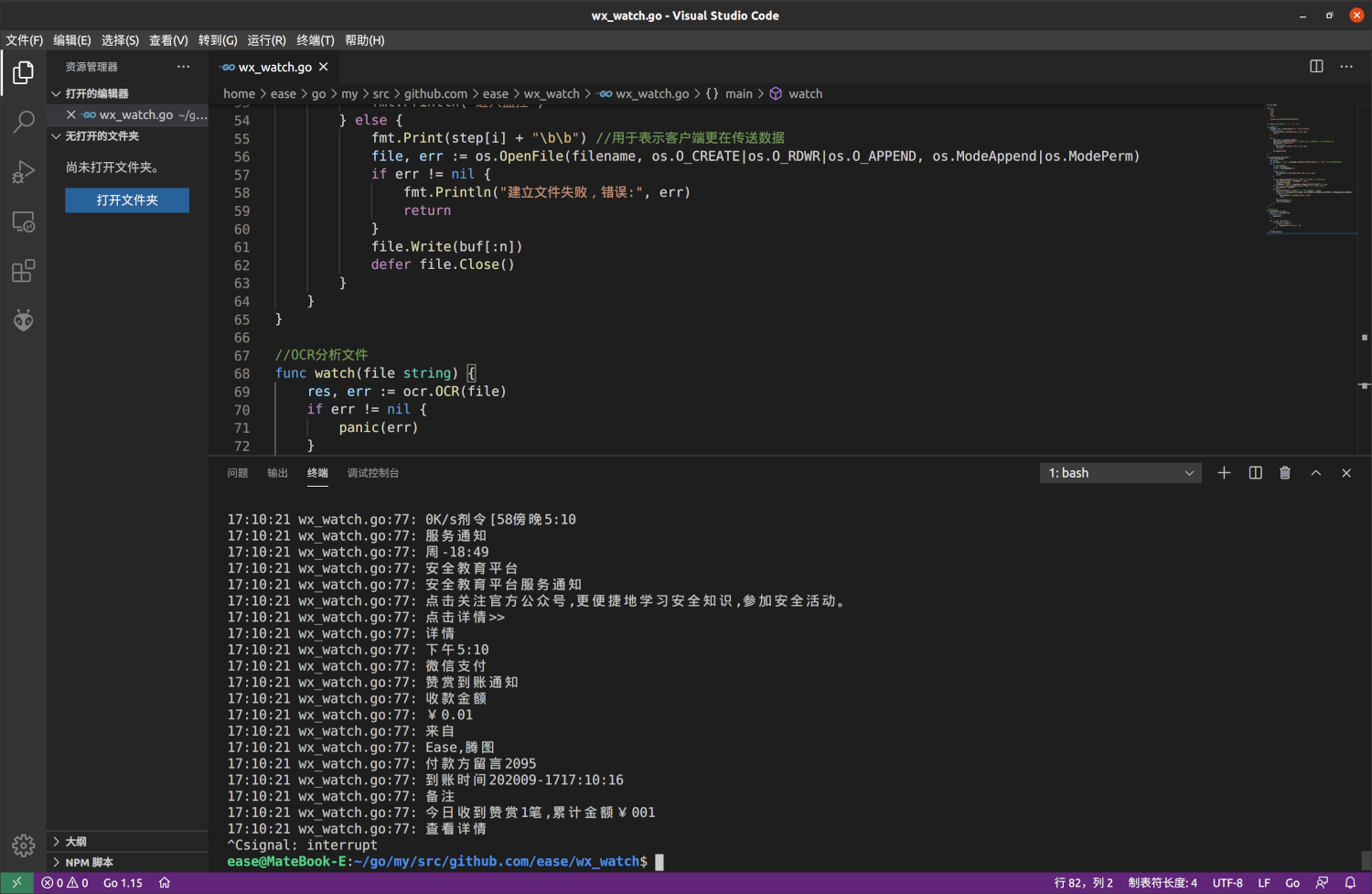Toggle the split terminal button
The image size is (1372, 894).
tap(1255, 473)
